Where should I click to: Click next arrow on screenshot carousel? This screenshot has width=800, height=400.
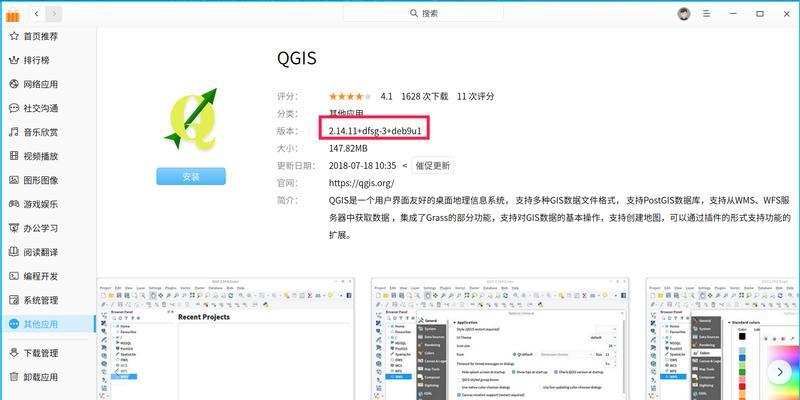(780, 372)
